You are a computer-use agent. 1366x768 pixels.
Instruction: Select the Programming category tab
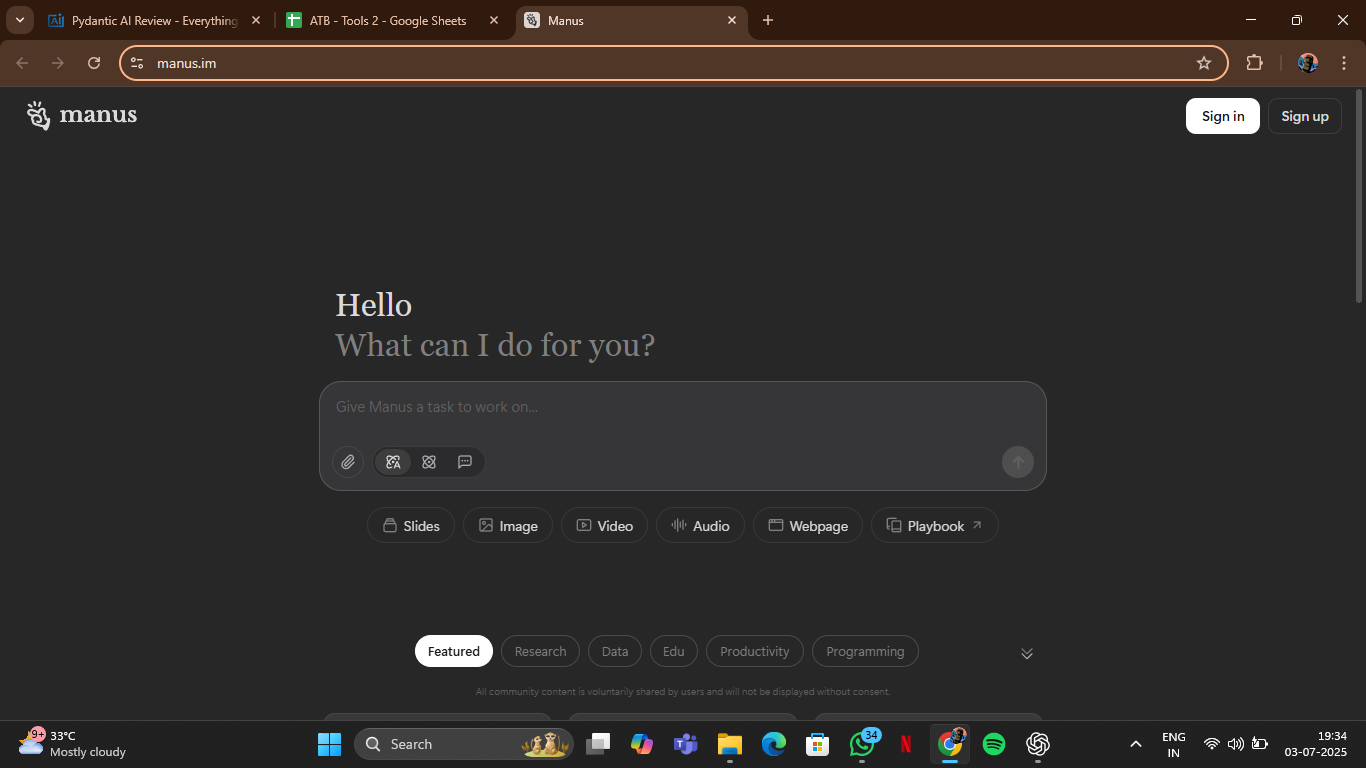(865, 651)
